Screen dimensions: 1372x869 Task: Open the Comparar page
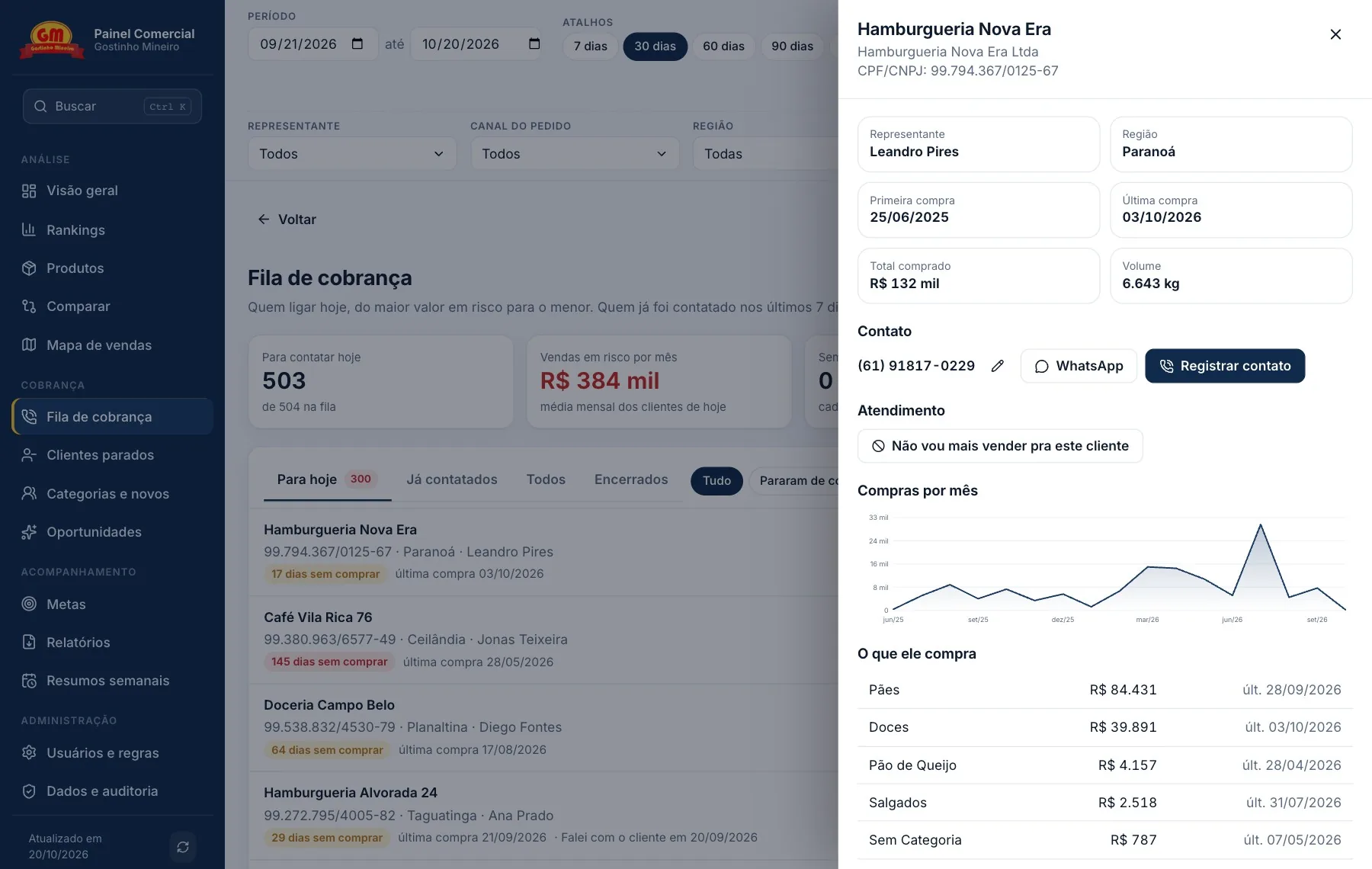point(112,306)
